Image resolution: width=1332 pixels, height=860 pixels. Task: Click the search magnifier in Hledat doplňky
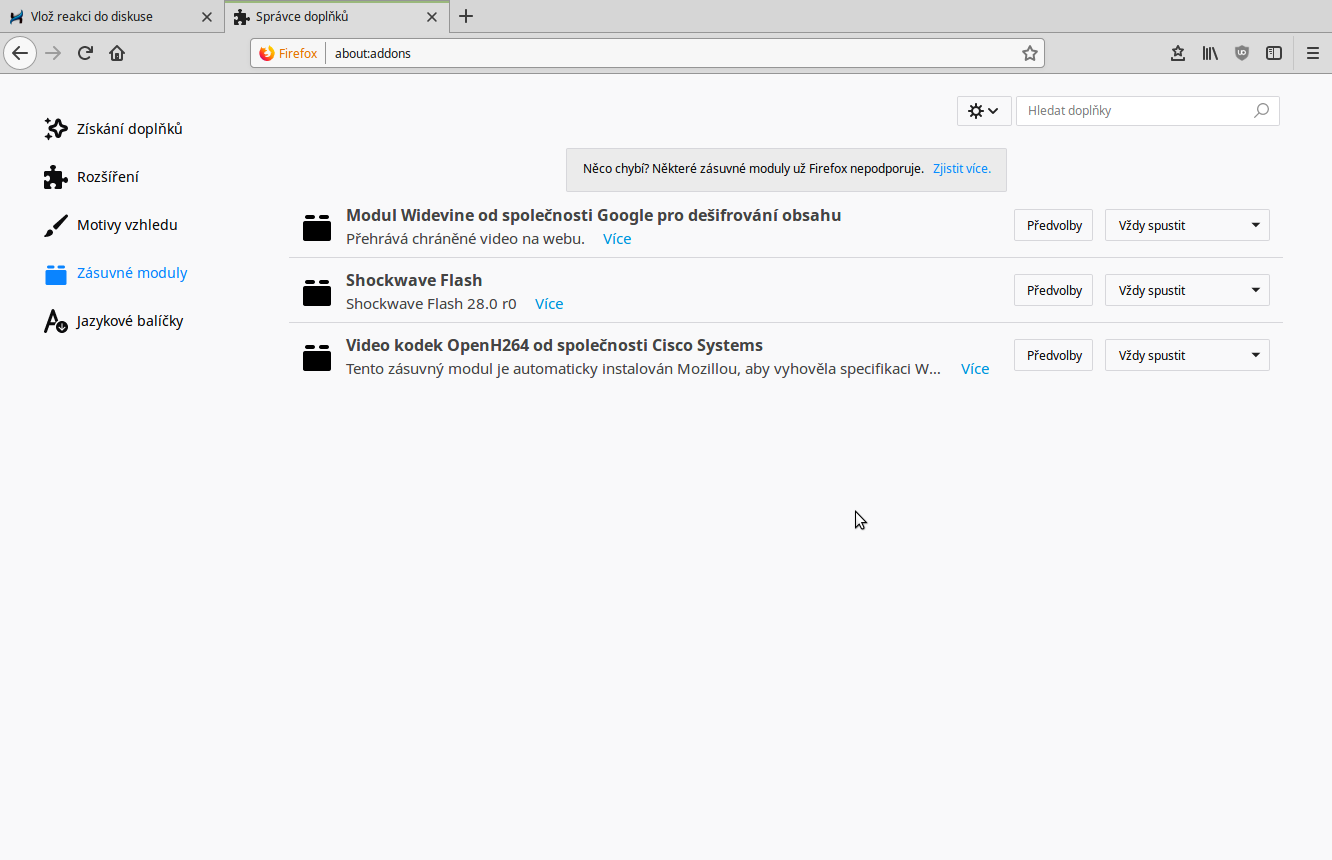1261,111
